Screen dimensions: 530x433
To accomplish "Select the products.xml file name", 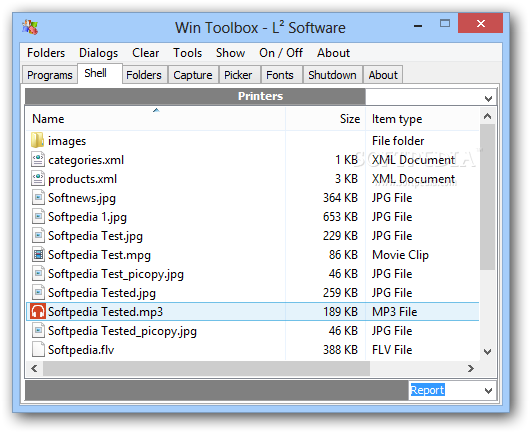I will (x=82, y=178).
